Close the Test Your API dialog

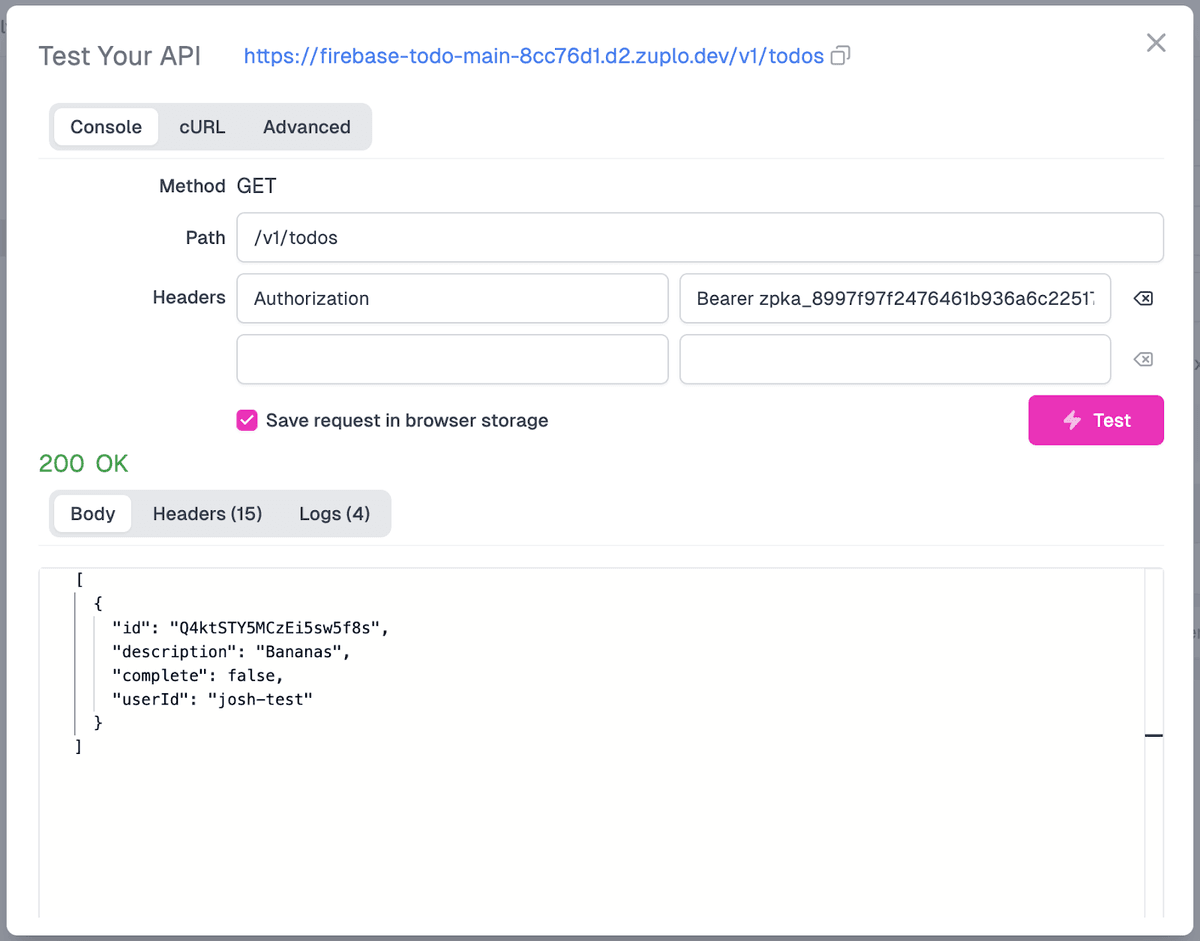click(x=1156, y=42)
